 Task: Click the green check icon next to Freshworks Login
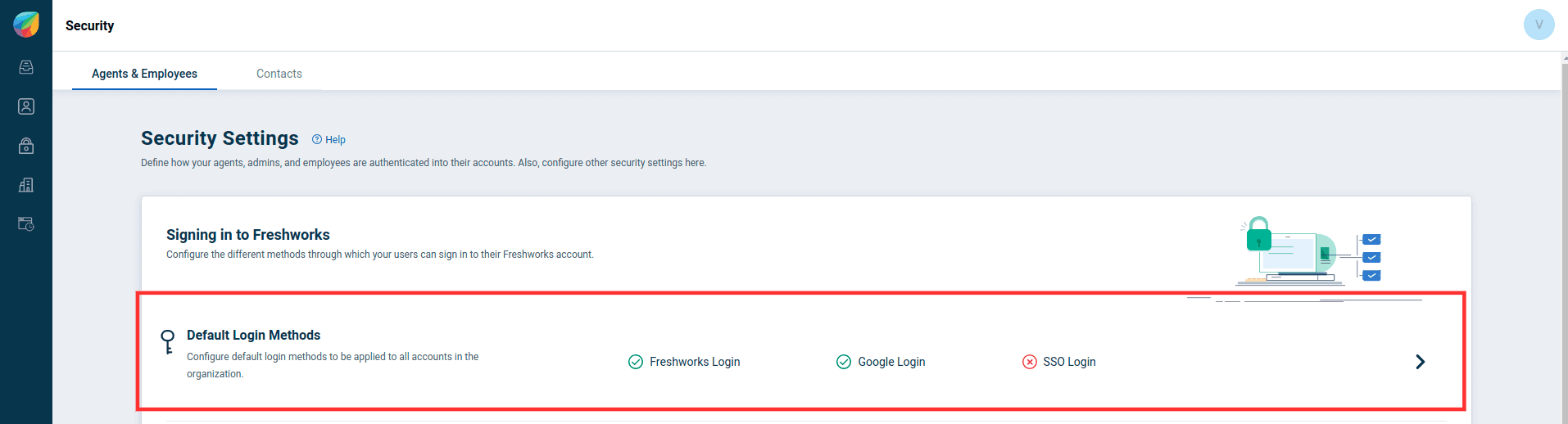point(636,362)
